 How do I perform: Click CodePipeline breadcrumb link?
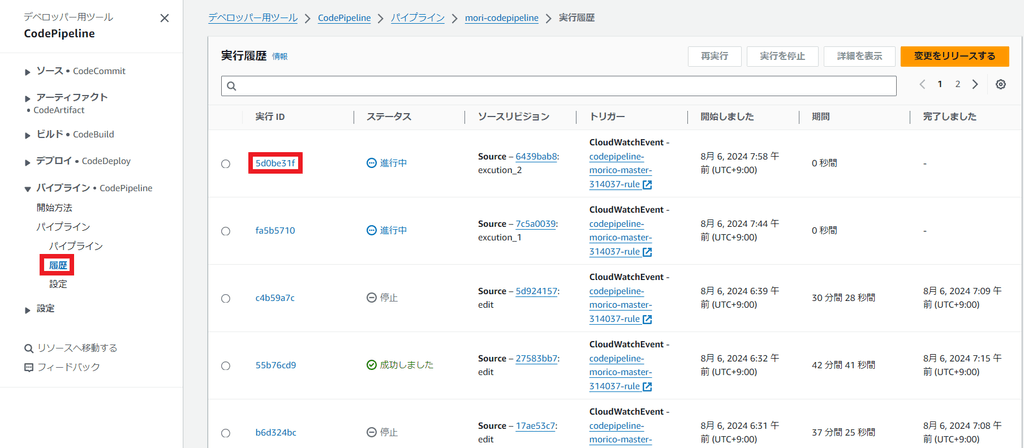(344, 18)
